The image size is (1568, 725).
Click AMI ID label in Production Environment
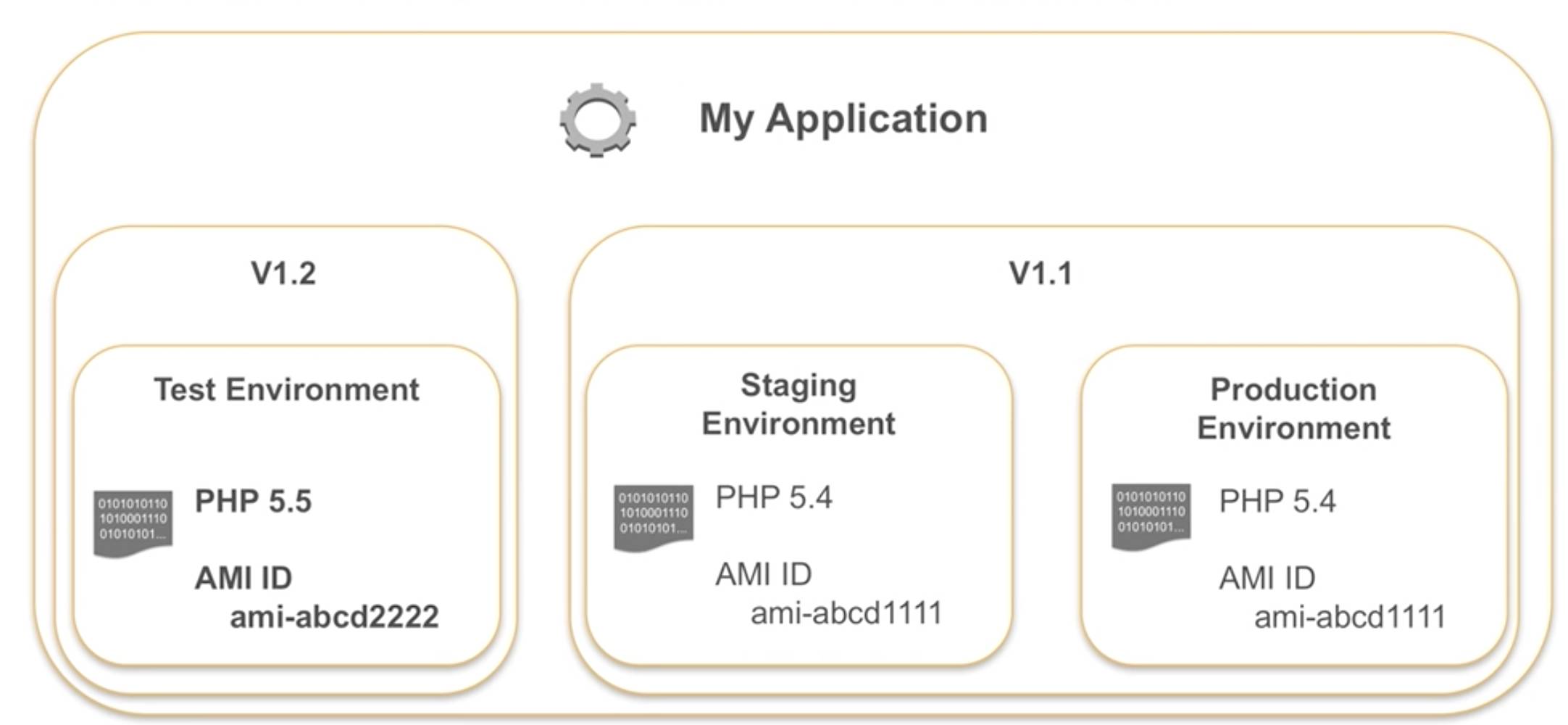tap(1267, 578)
